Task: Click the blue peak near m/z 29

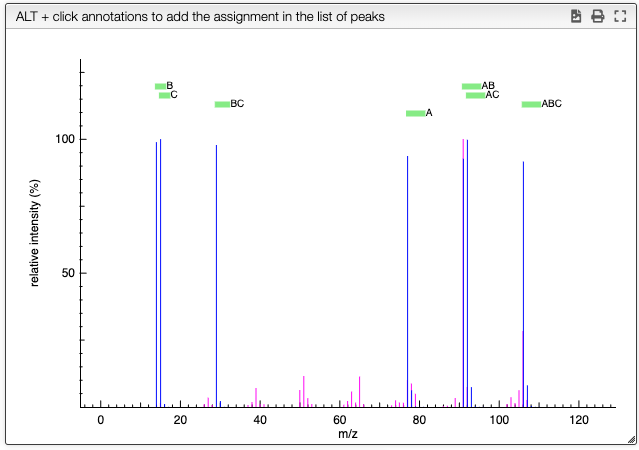Action: point(216,276)
